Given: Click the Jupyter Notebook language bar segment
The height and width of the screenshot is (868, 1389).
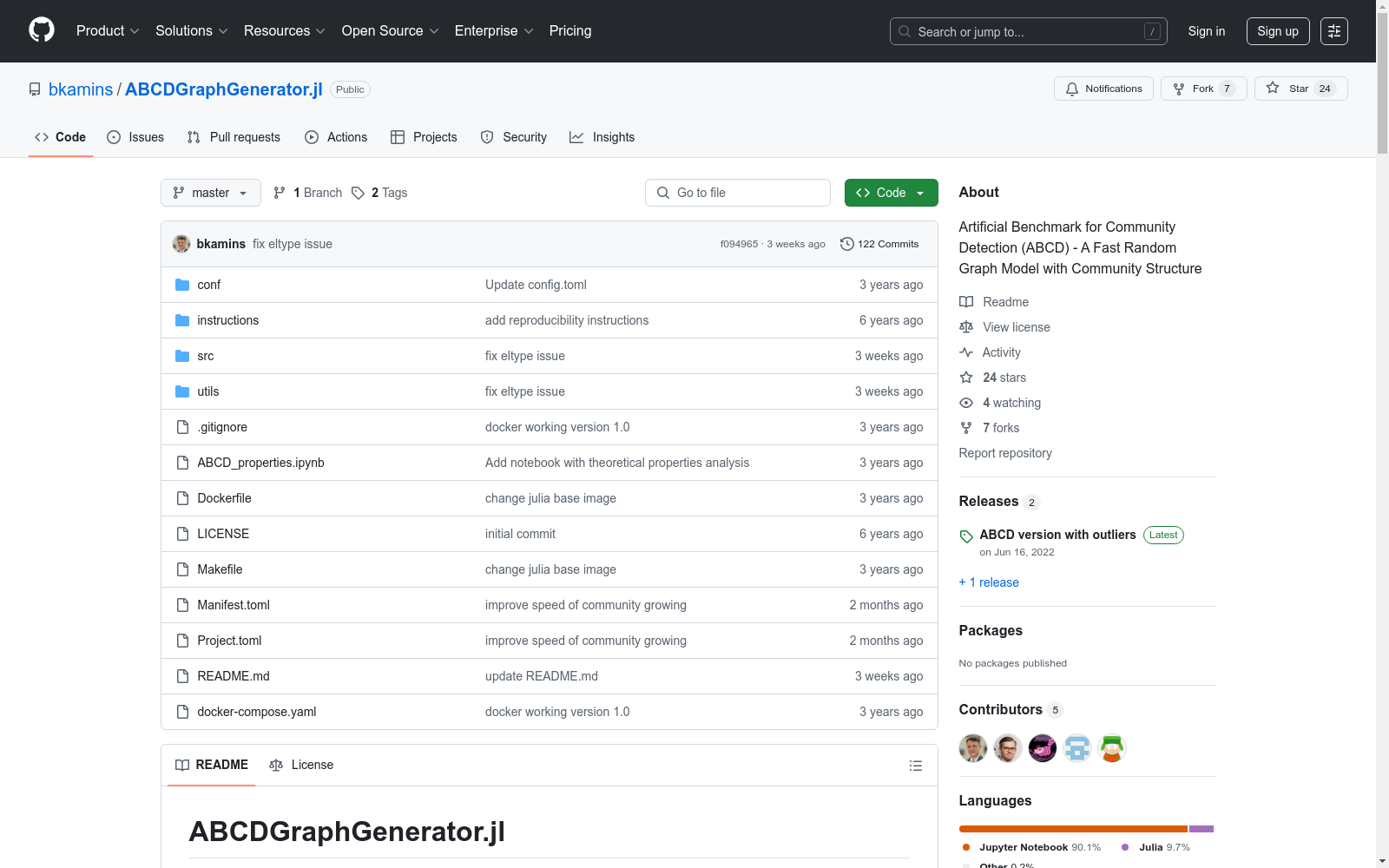Looking at the screenshot, I should 1073,829.
